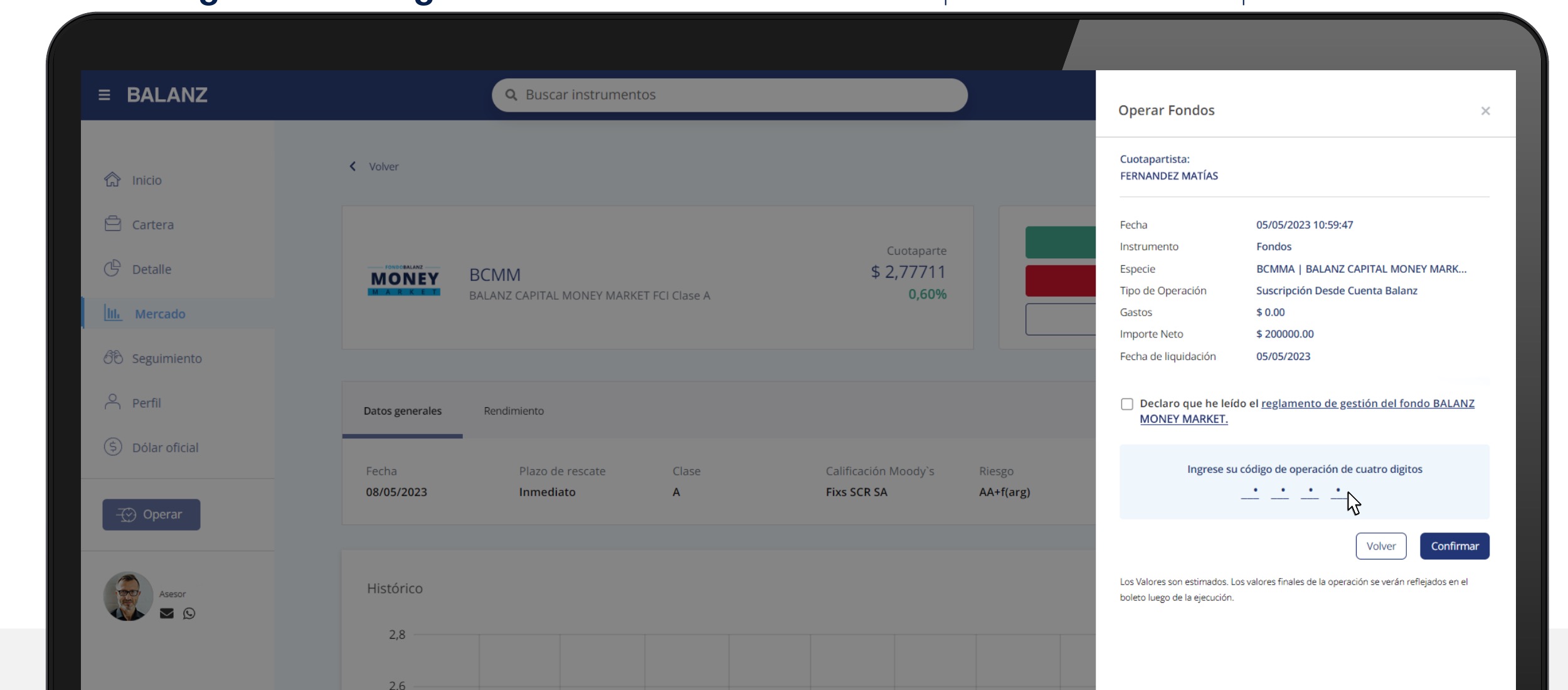The height and width of the screenshot is (690, 1568).
Task: Click the Operar button
Action: [x=151, y=514]
